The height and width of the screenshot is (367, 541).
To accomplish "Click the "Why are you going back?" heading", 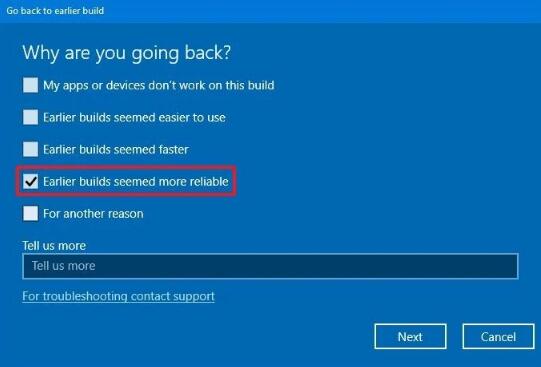I will [x=127, y=53].
